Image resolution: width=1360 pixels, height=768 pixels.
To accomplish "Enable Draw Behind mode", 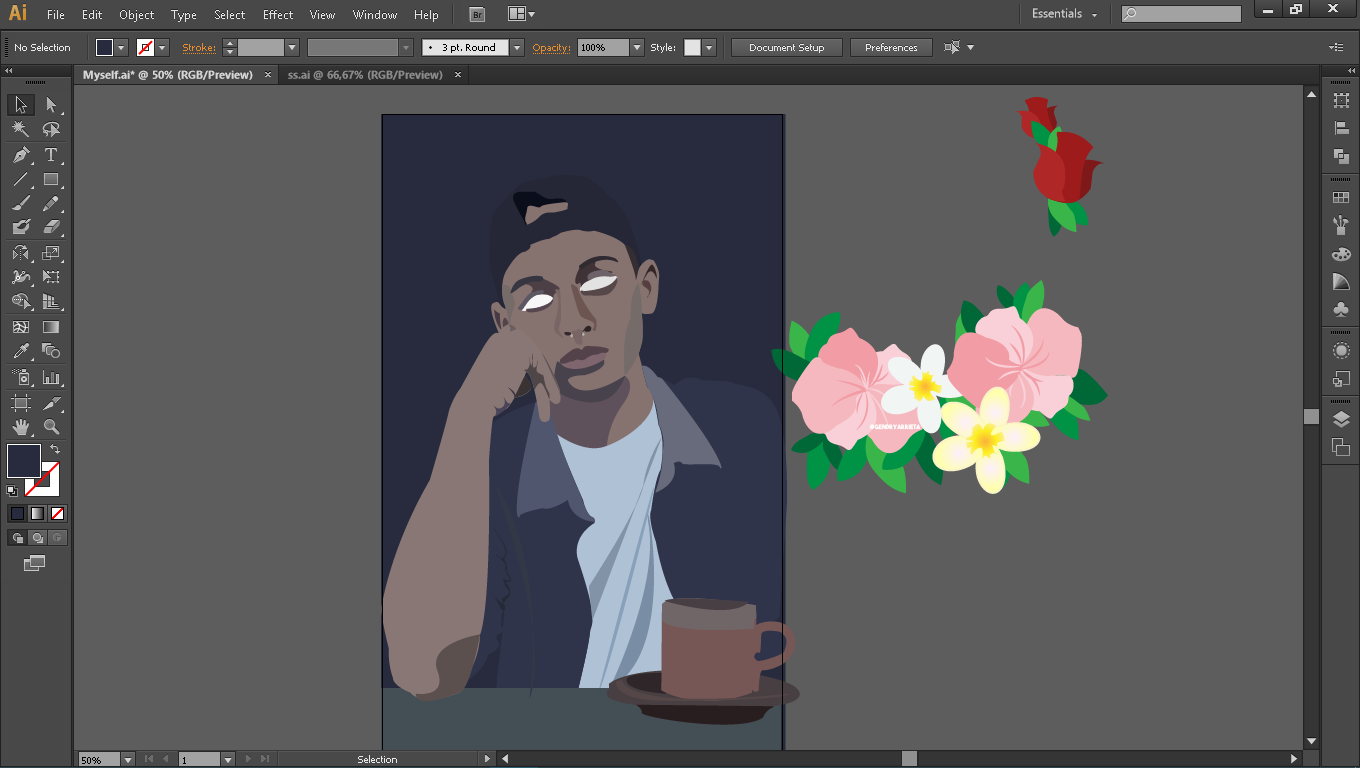I will point(37,538).
